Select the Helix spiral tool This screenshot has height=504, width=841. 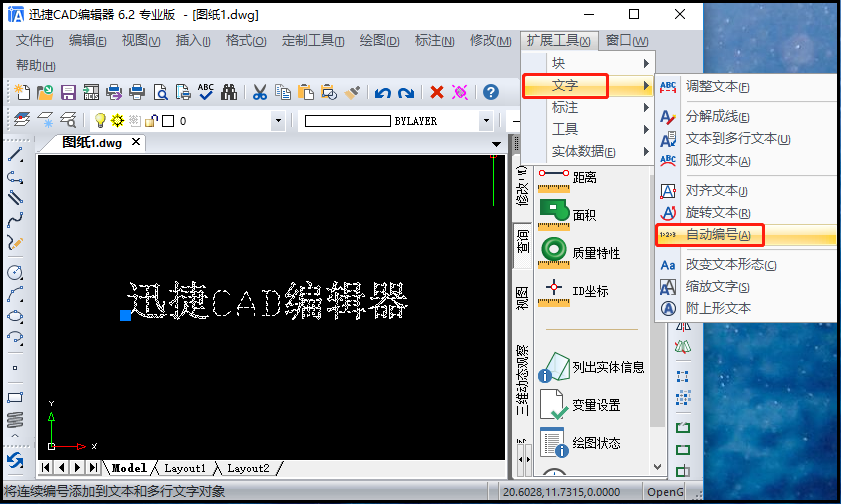[15, 419]
